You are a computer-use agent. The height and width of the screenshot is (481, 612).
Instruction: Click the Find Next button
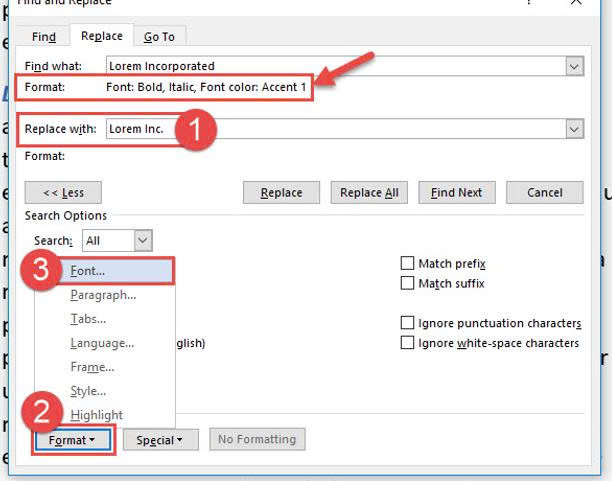457,193
